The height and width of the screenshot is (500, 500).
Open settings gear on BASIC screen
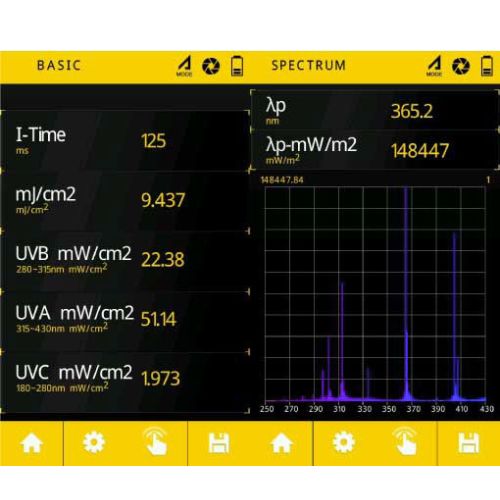pyautogui.click(x=94, y=443)
